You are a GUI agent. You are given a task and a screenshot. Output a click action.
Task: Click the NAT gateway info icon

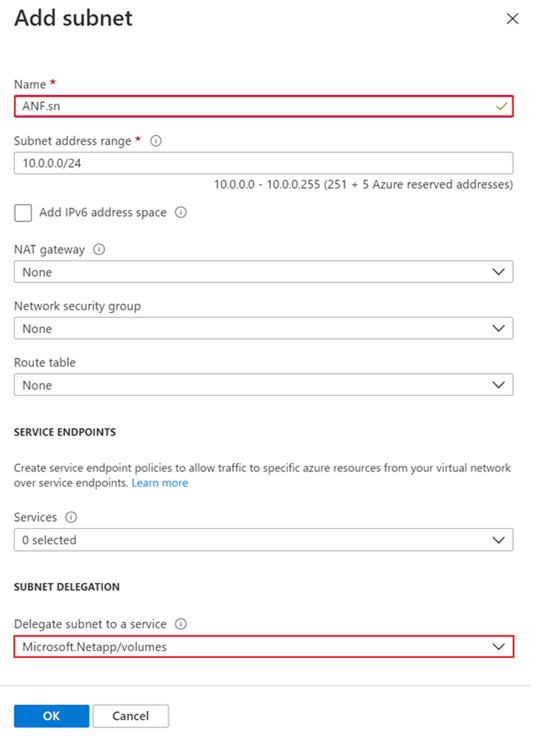pos(99,249)
